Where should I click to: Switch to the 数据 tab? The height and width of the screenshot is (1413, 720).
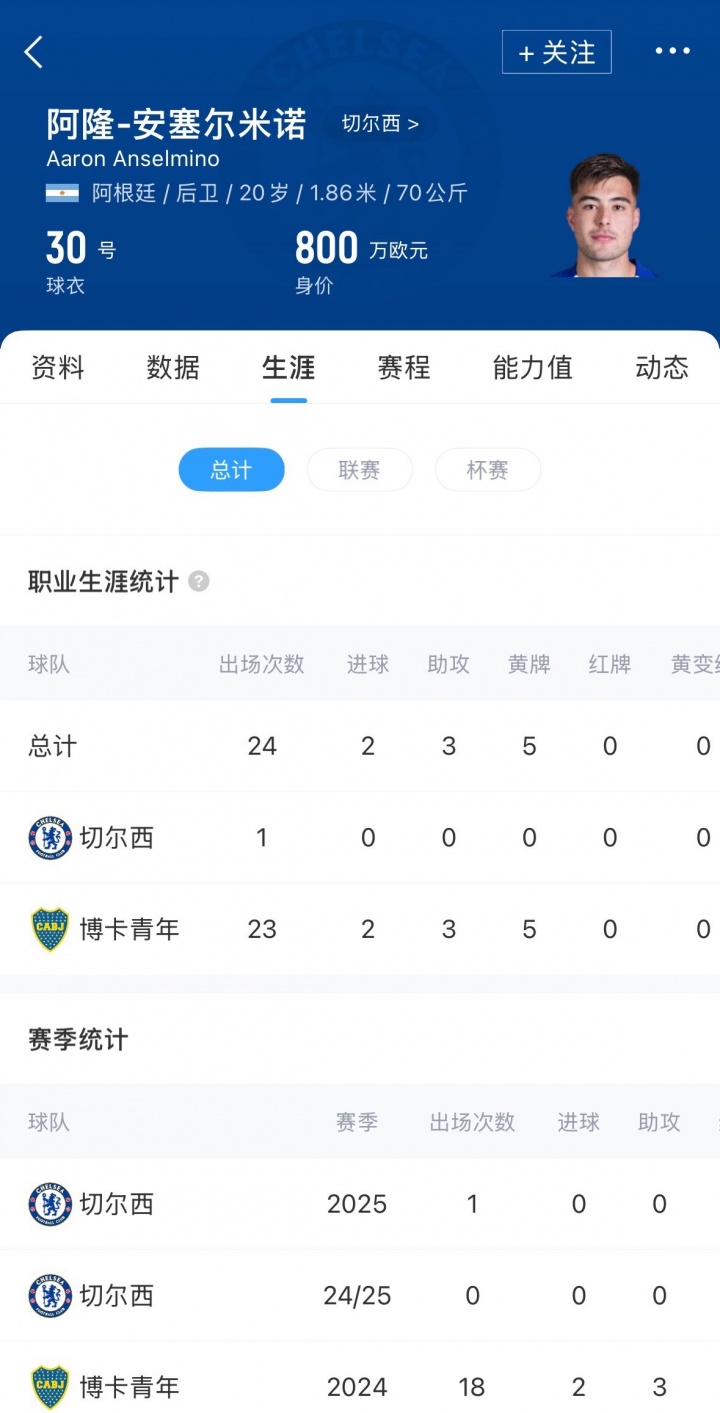click(173, 367)
